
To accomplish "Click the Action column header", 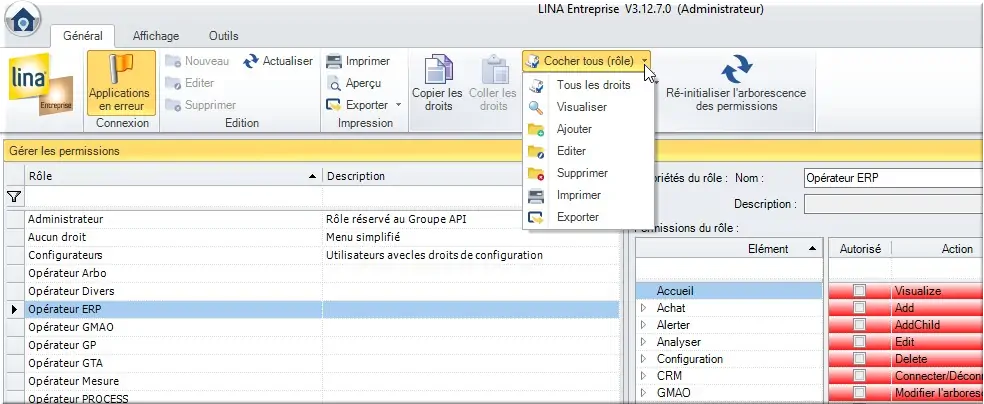I will [938, 249].
